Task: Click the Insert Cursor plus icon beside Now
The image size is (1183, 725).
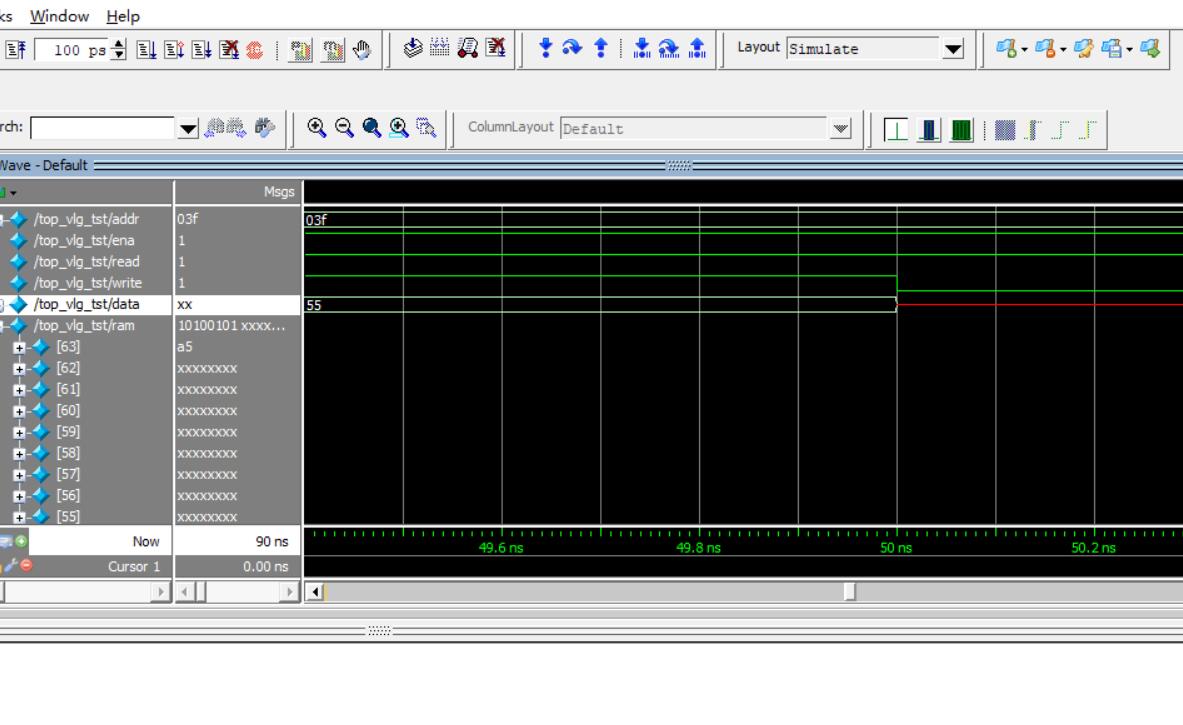Action: (x=21, y=541)
